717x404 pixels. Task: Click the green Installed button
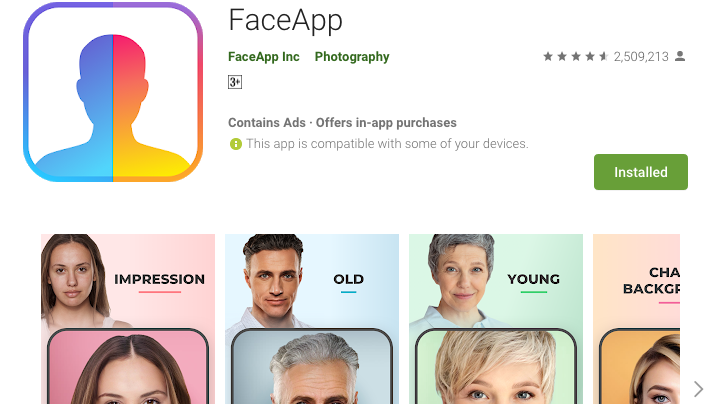point(641,172)
